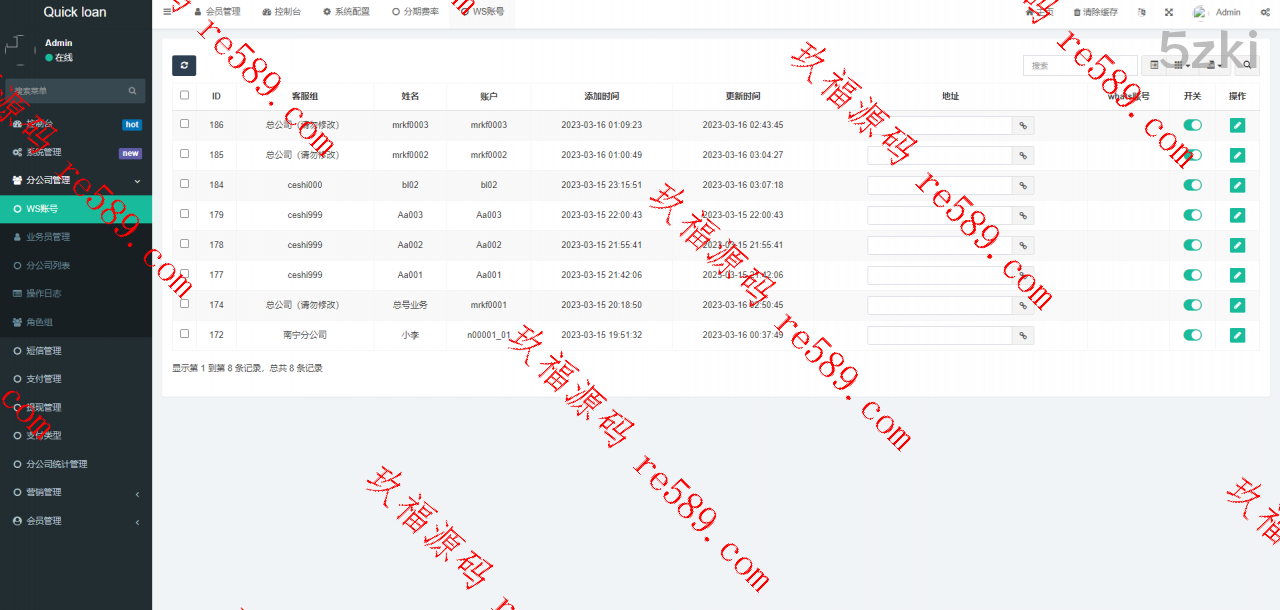Click the edit icon for row 172
This screenshot has height=610, width=1280.
click(x=1237, y=335)
